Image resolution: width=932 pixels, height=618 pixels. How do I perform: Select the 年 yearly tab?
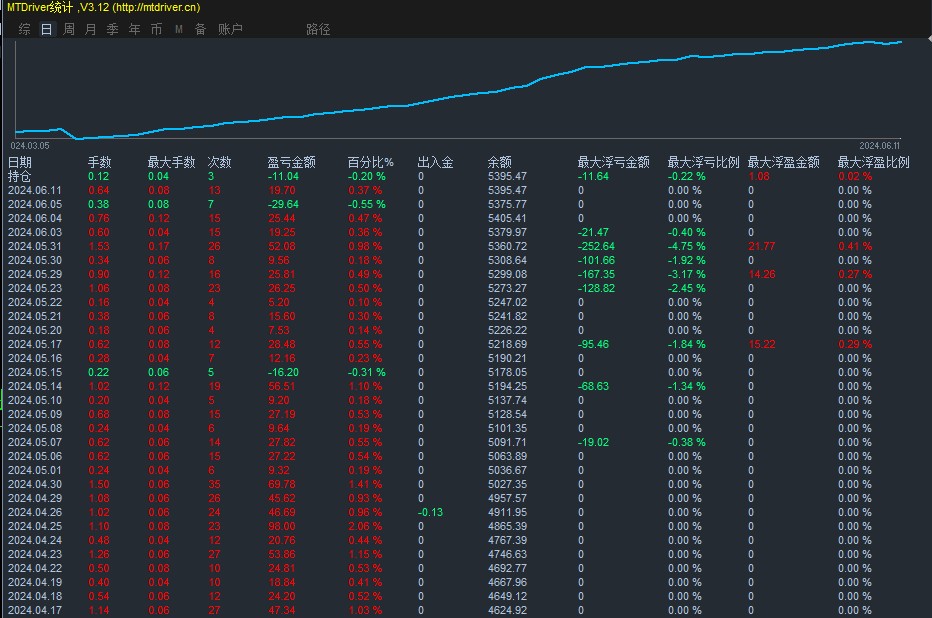click(135, 29)
